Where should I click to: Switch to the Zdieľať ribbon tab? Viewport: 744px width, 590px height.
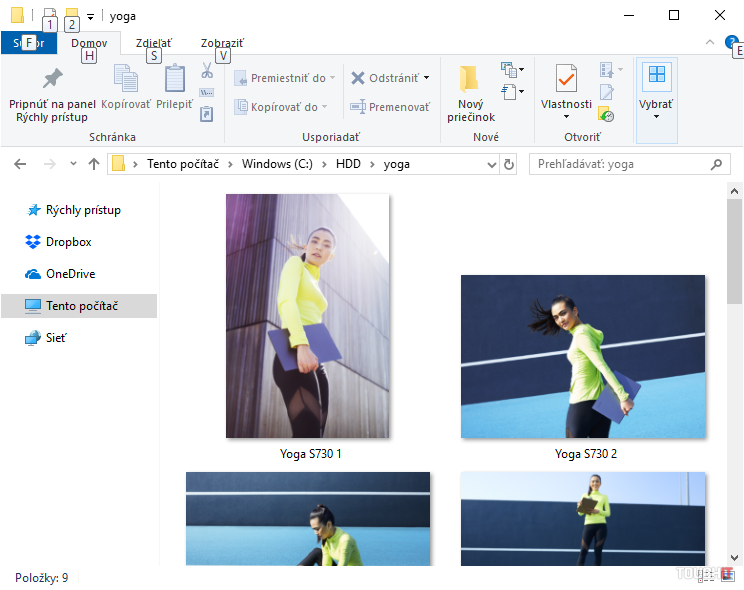click(x=153, y=43)
